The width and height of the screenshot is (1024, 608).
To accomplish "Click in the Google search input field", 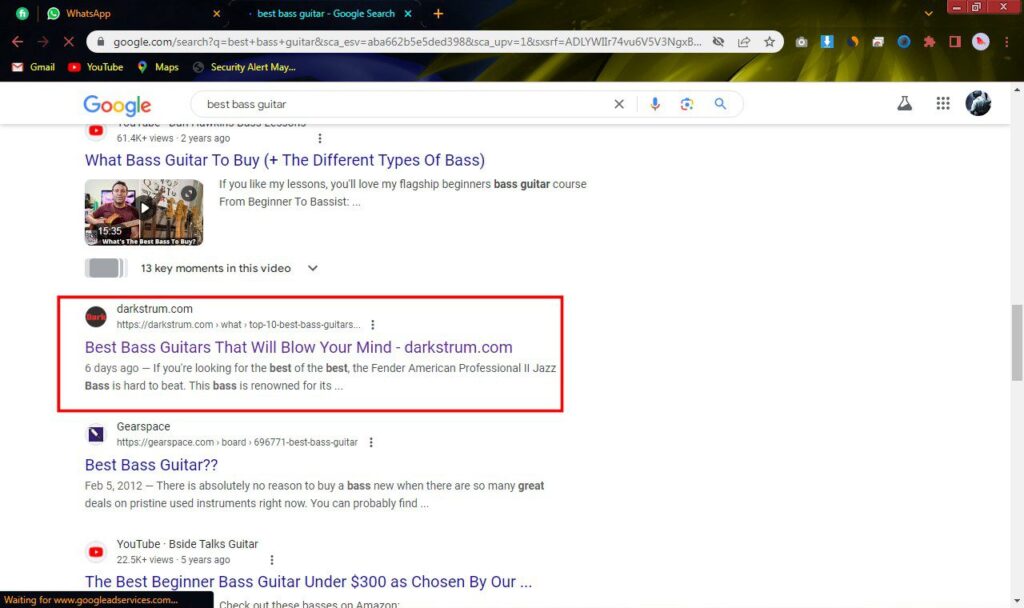I will [x=405, y=104].
